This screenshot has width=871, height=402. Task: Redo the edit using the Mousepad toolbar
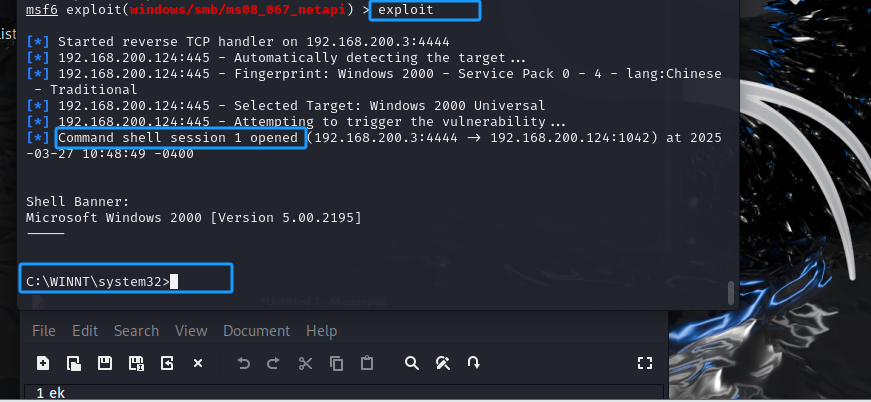(x=273, y=363)
